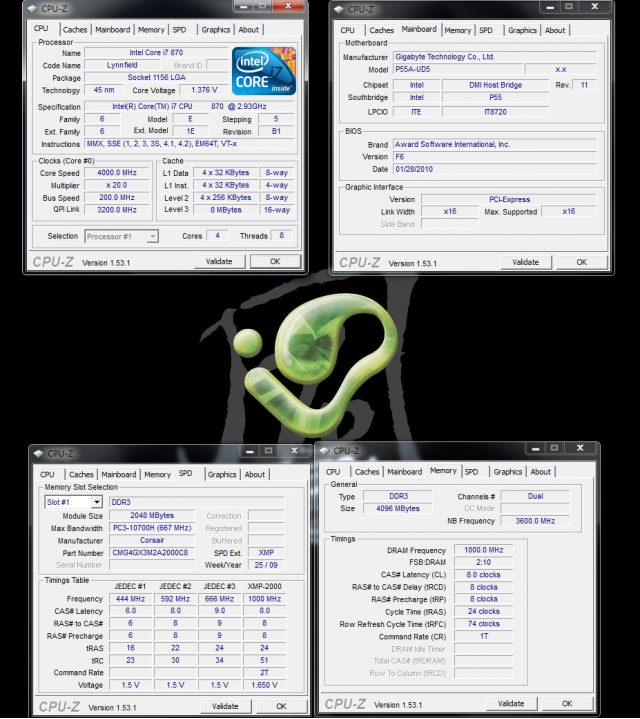Click the Name field 'Intel Core i7 870'
The image size is (640, 719).
coord(156,53)
